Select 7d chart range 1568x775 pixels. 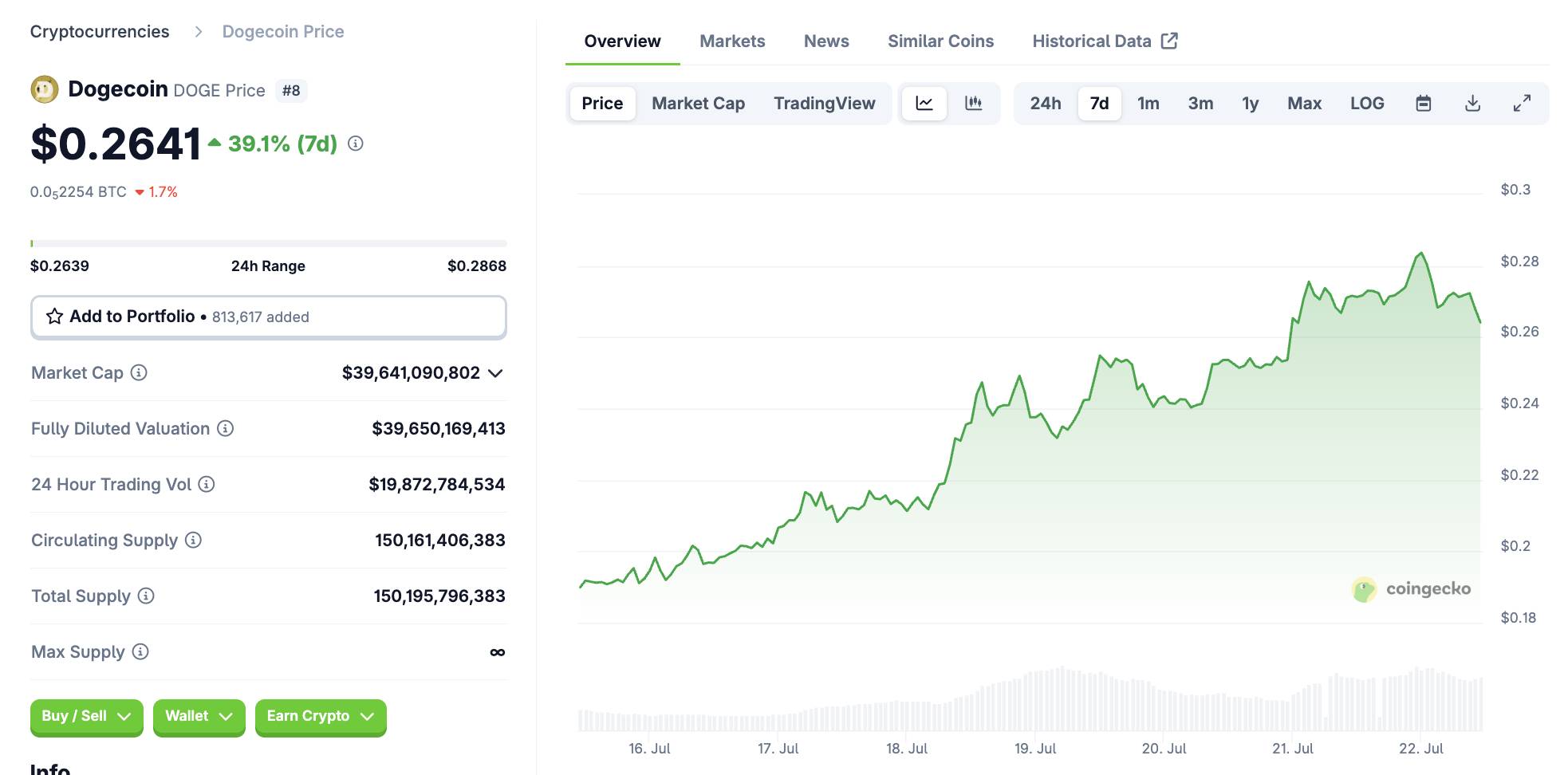tap(1100, 104)
